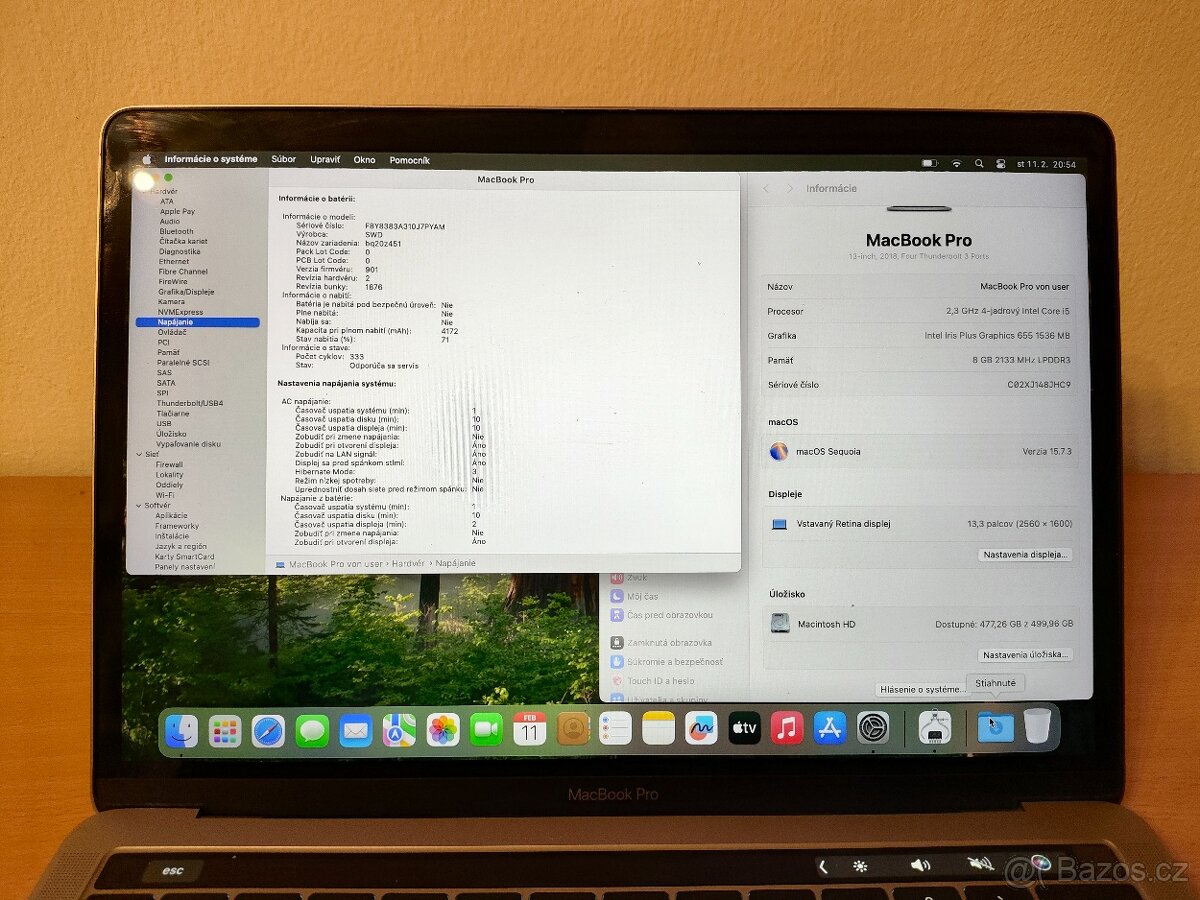Open the Messages app in Dock

pyautogui.click(x=312, y=731)
